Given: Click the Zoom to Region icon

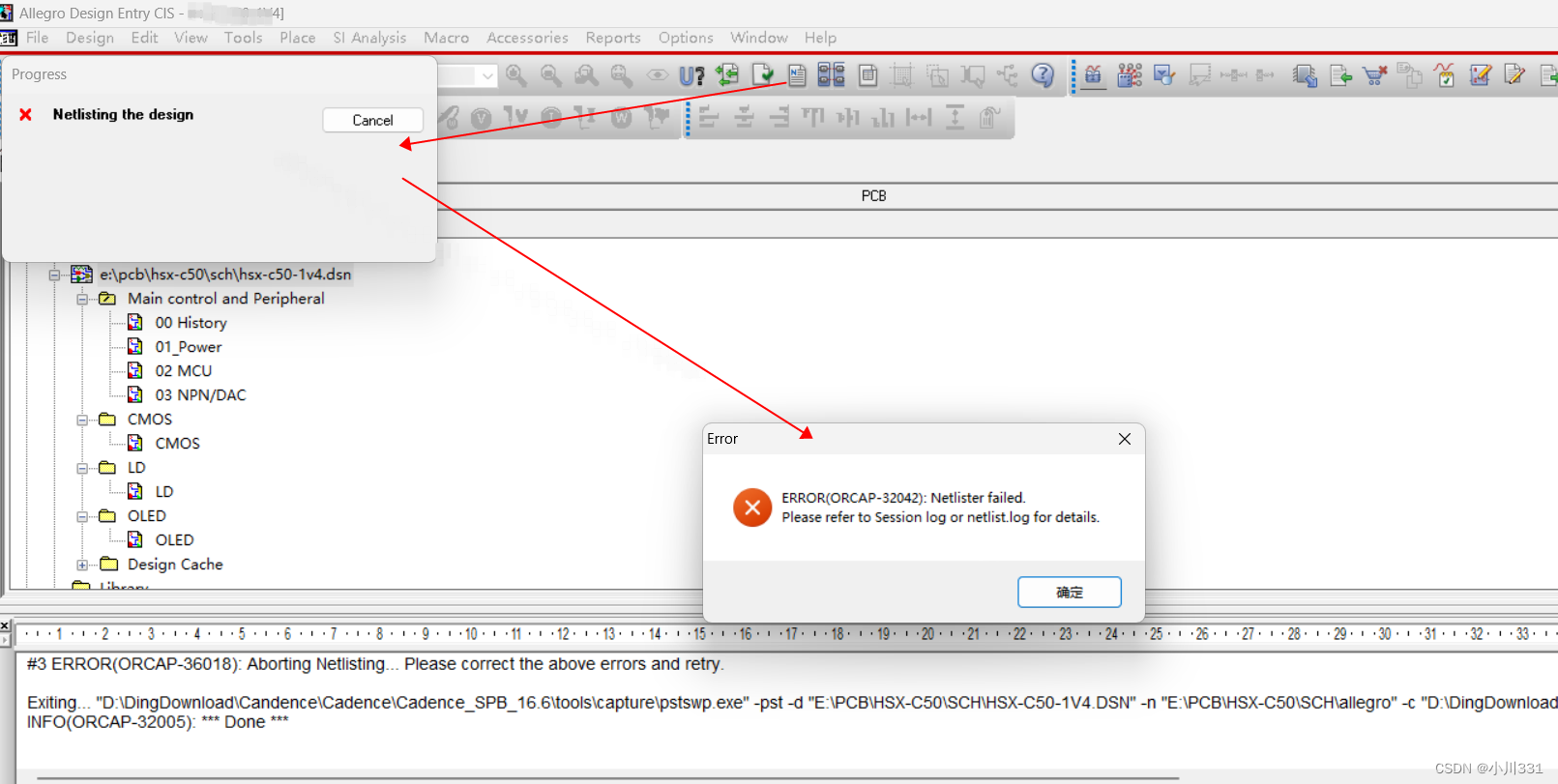Looking at the screenshot, I should click(585, 75).
